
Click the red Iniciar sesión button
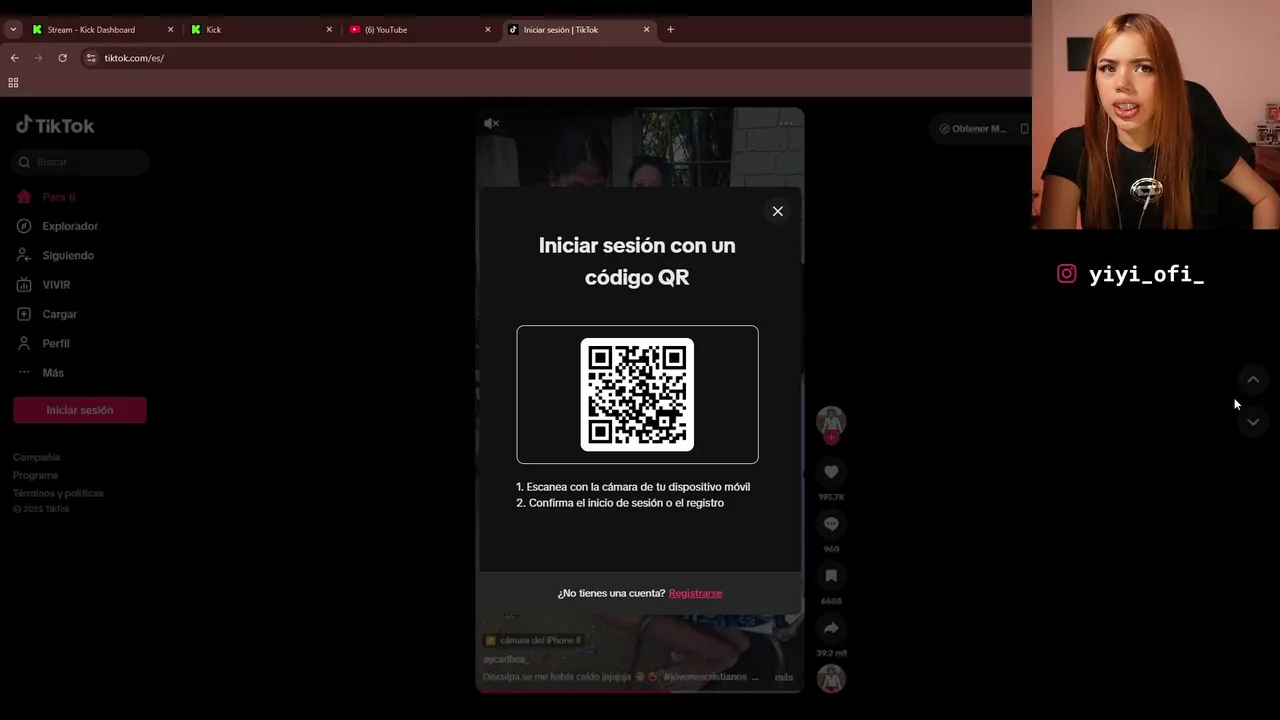coord(80,410)
